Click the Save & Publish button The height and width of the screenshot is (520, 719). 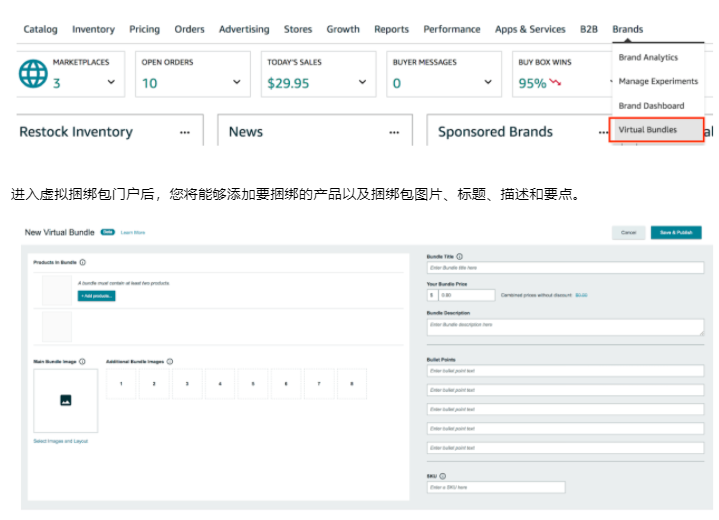tap(676, 232)
